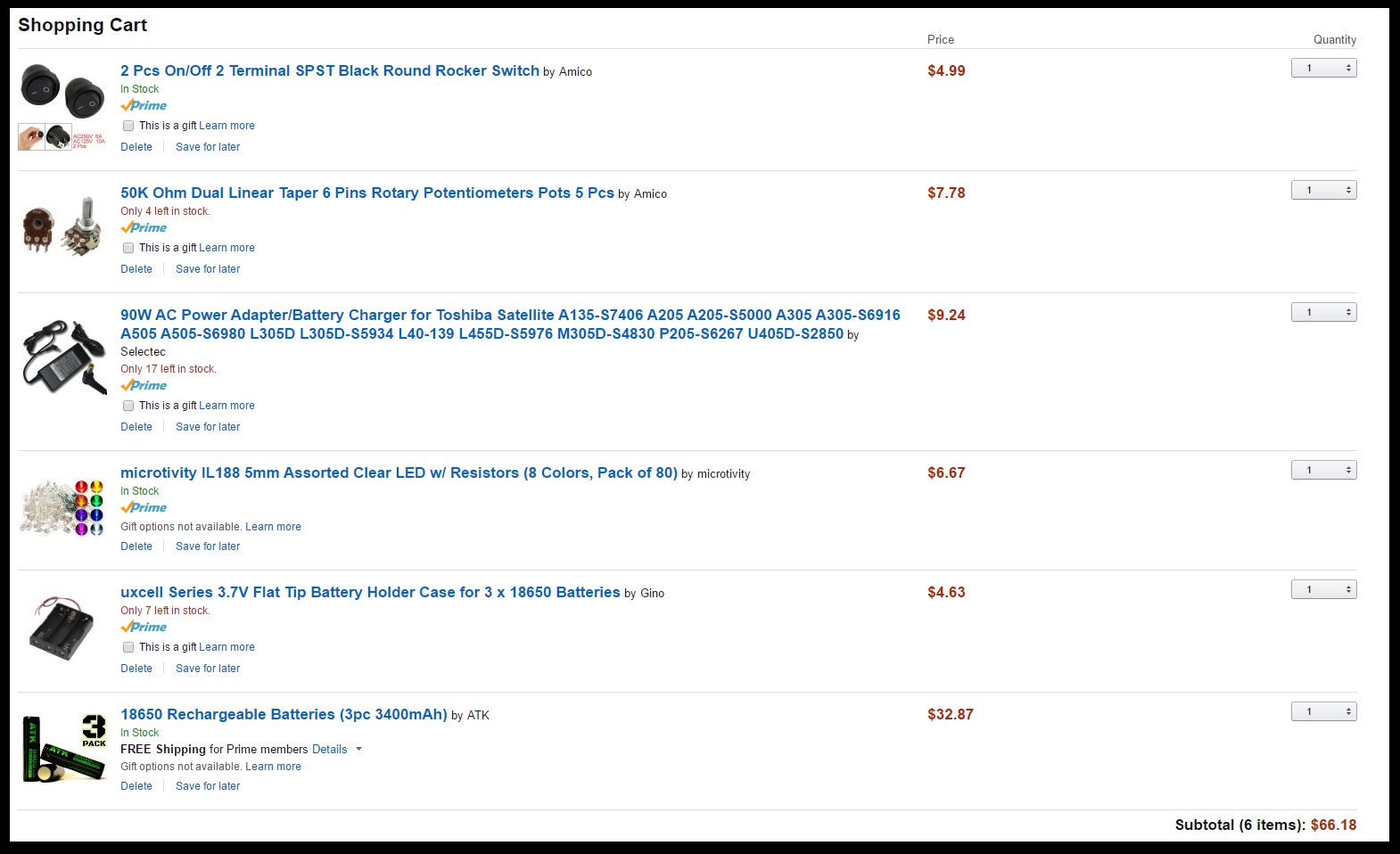The width and height of the screenshot is (1400, 854).
Task: Click Prime logo under microtivity LED item
Action: [x=144, y=507]
